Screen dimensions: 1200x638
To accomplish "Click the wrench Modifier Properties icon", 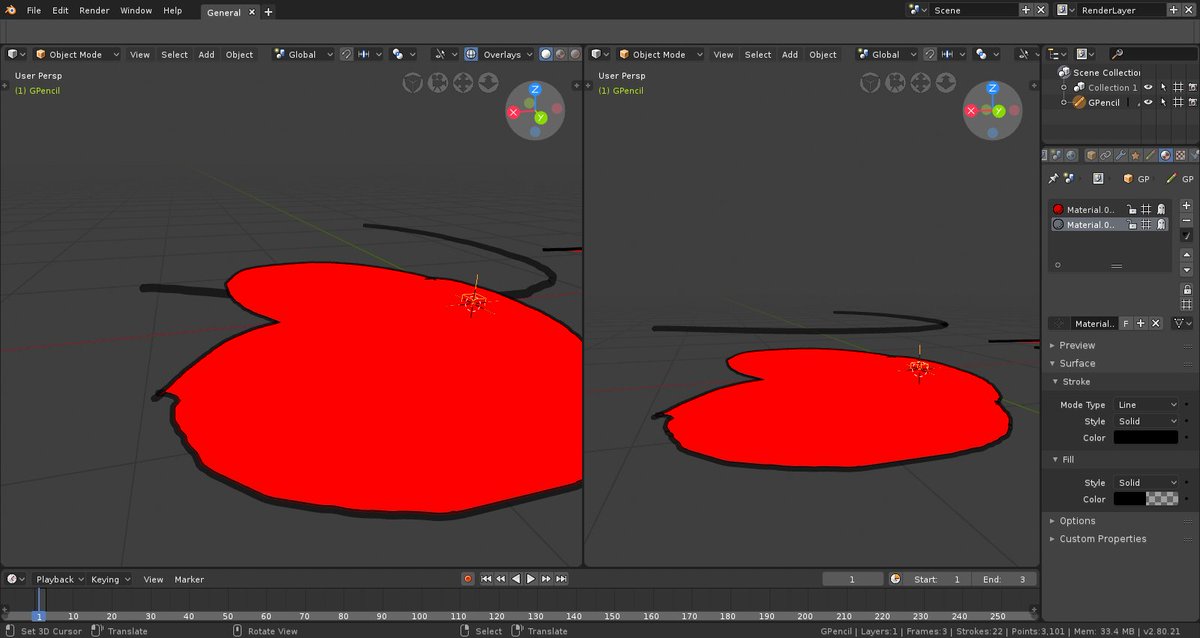I will (1119, 155).
